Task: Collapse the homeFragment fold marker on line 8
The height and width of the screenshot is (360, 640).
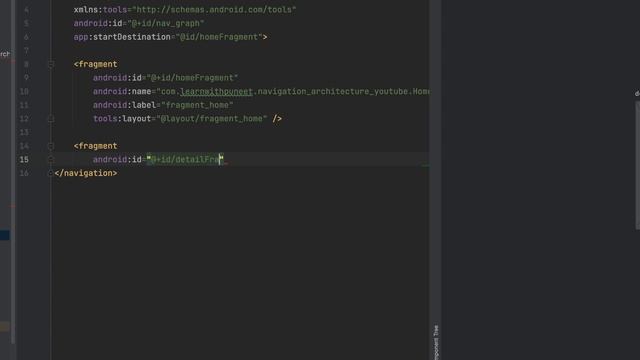Action: tap(51, 64)
